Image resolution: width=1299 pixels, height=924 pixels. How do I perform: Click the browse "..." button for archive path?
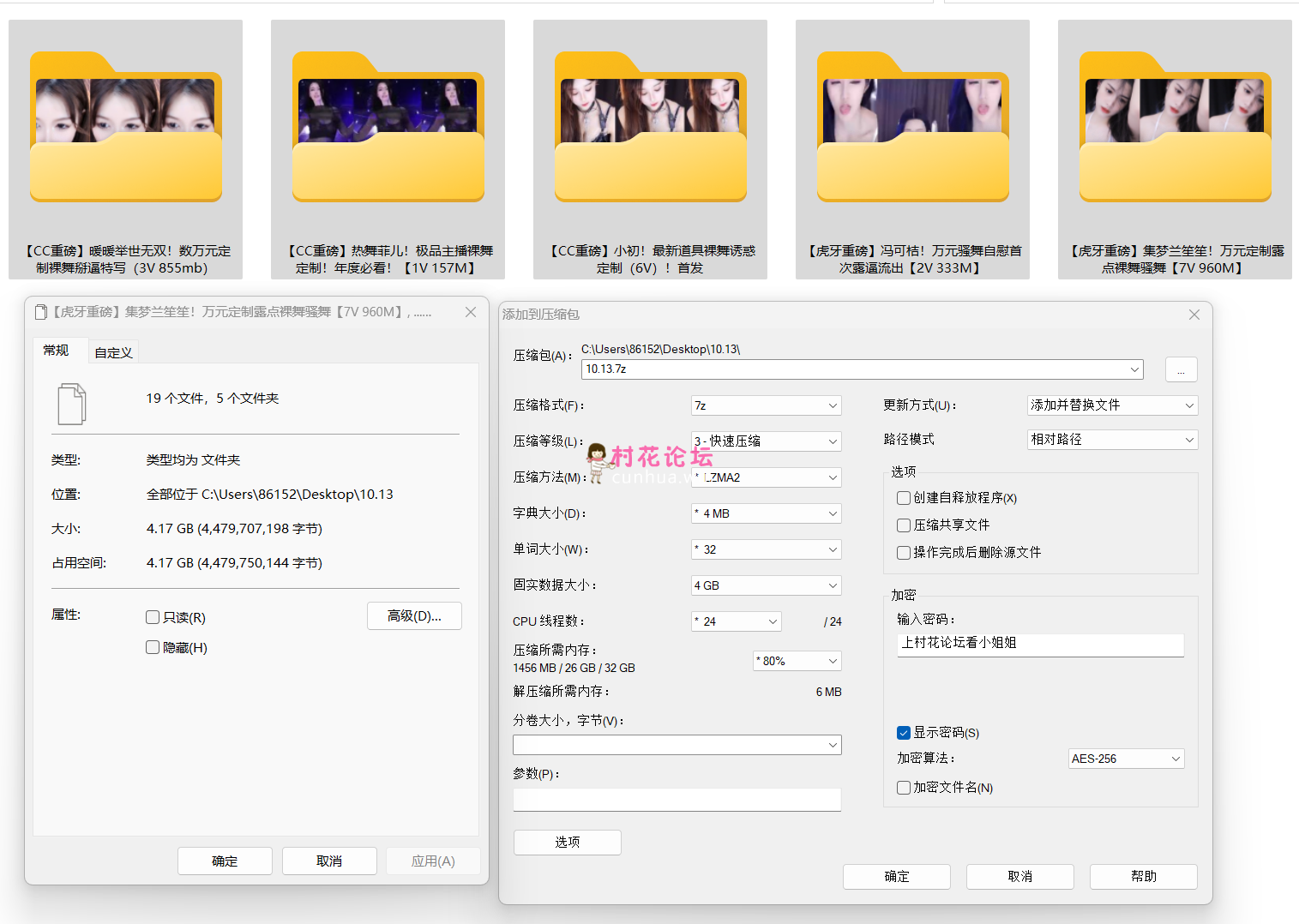pos(1182,369)
